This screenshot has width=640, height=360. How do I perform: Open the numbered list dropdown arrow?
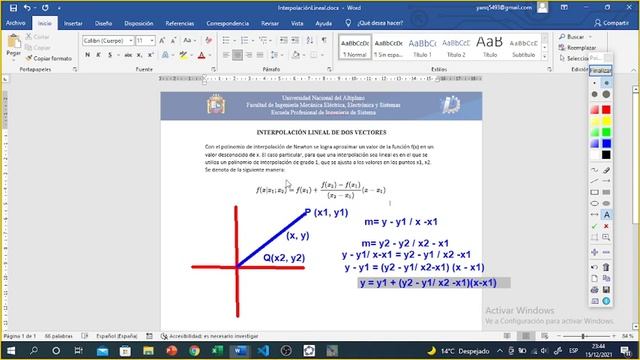(253, 40)
